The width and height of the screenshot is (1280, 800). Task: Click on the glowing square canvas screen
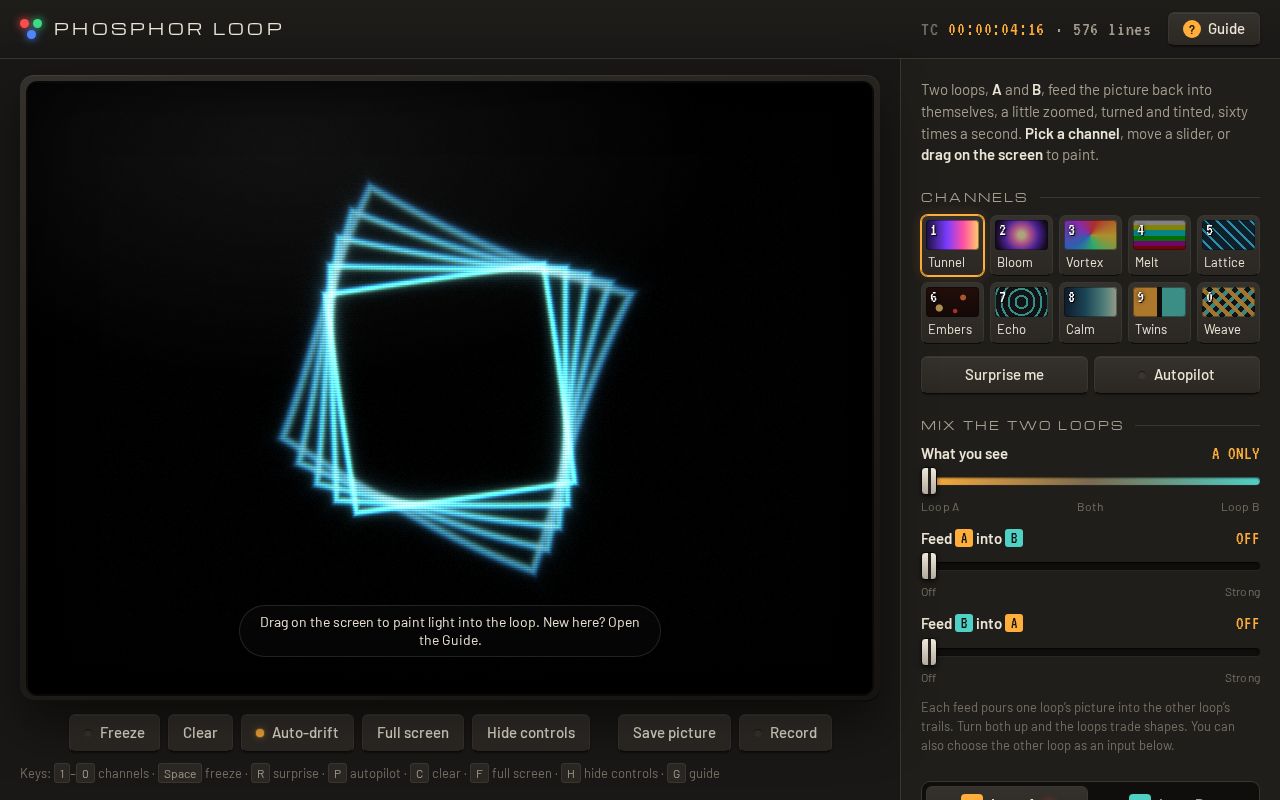tap(450, 388)
